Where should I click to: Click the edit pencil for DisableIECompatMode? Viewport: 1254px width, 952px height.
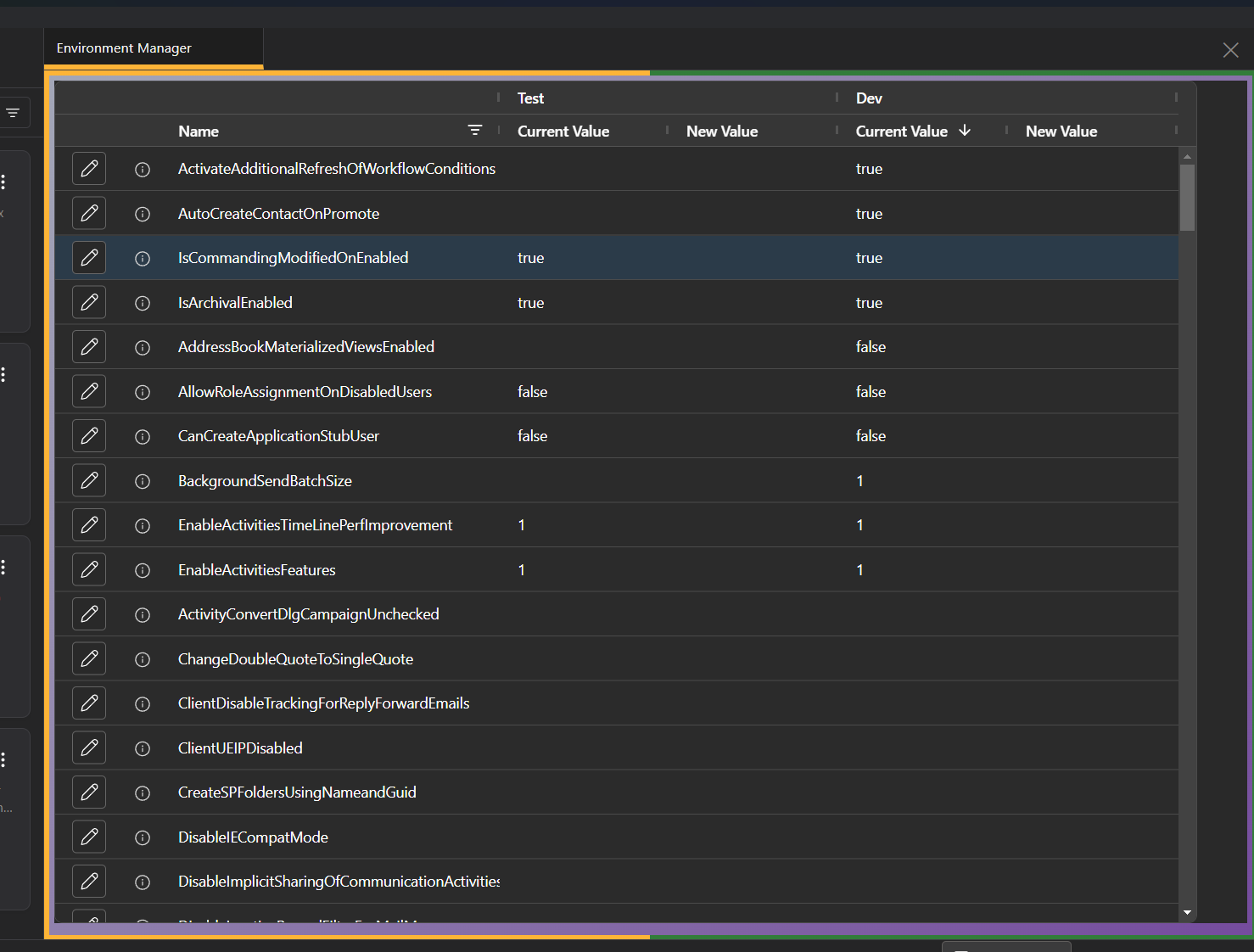coord(89,837)
